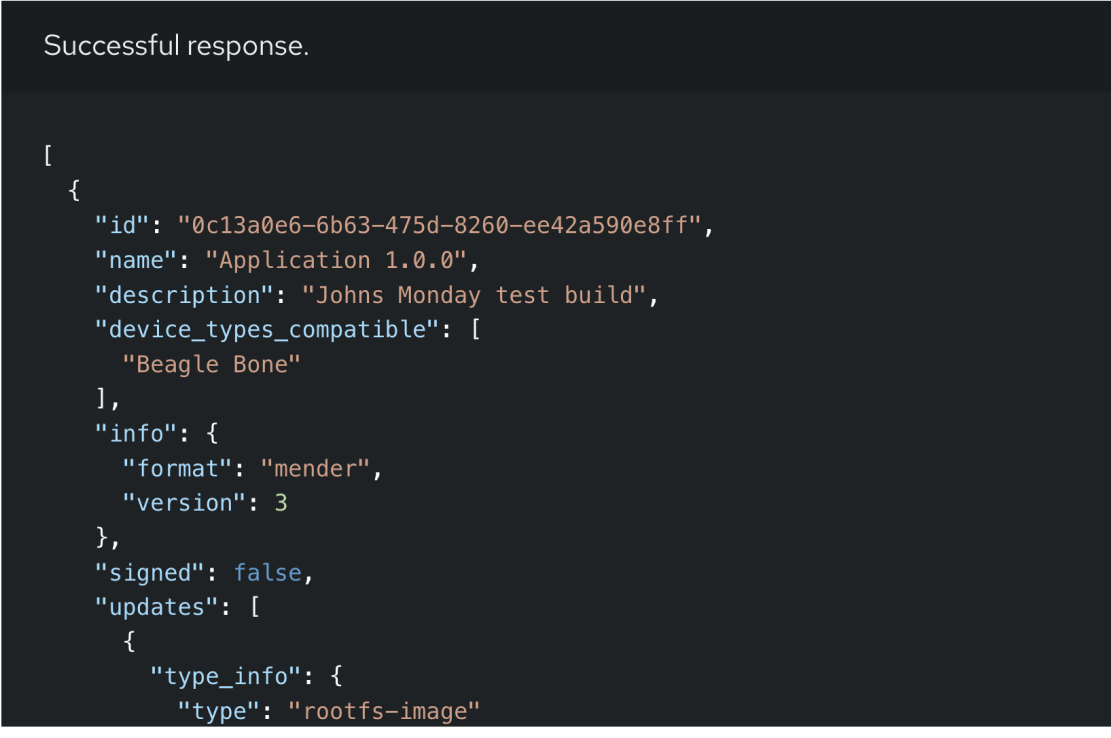1111x738 pixels.
Task: Click the "id" key in the JSON
Action: coord(122,225)
